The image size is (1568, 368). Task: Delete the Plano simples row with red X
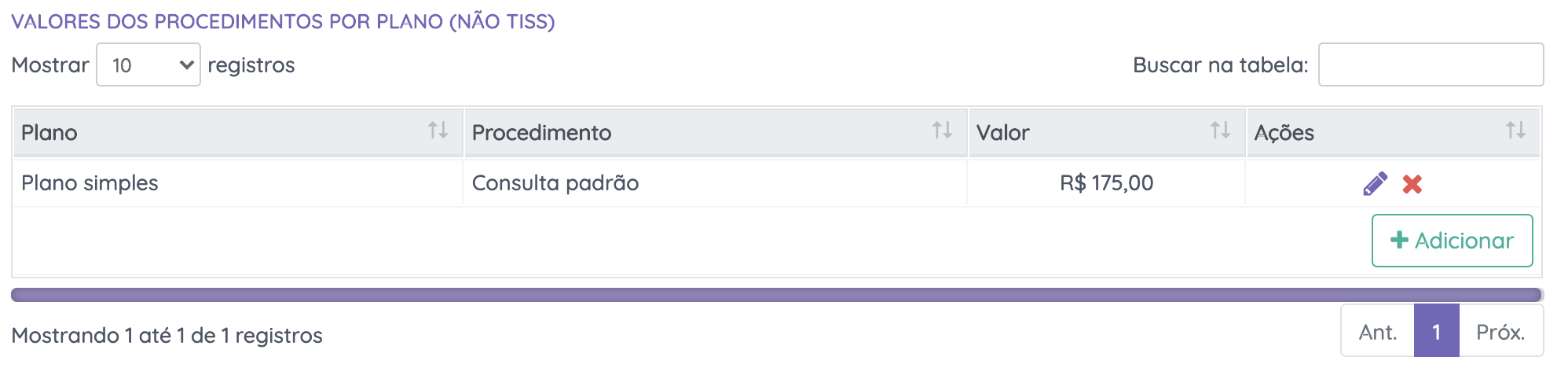(x=1412, y=184)
